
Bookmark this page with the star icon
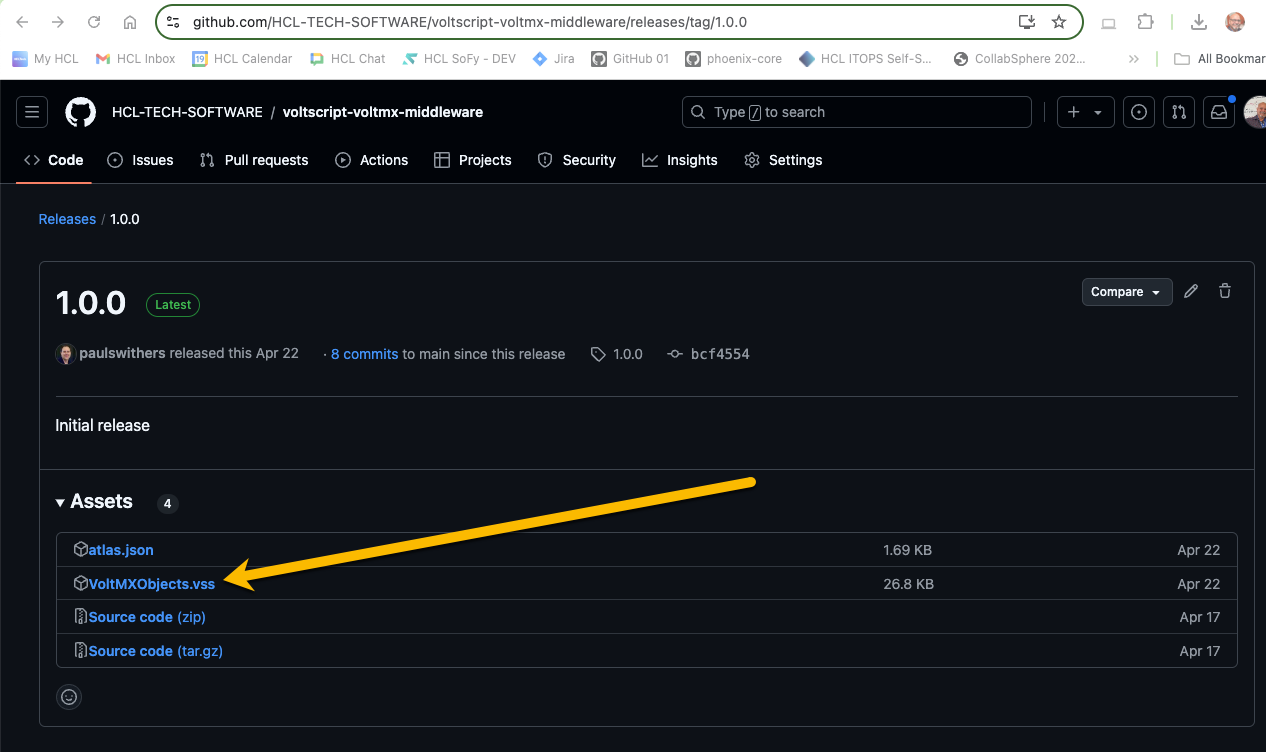pos(1059,22)
